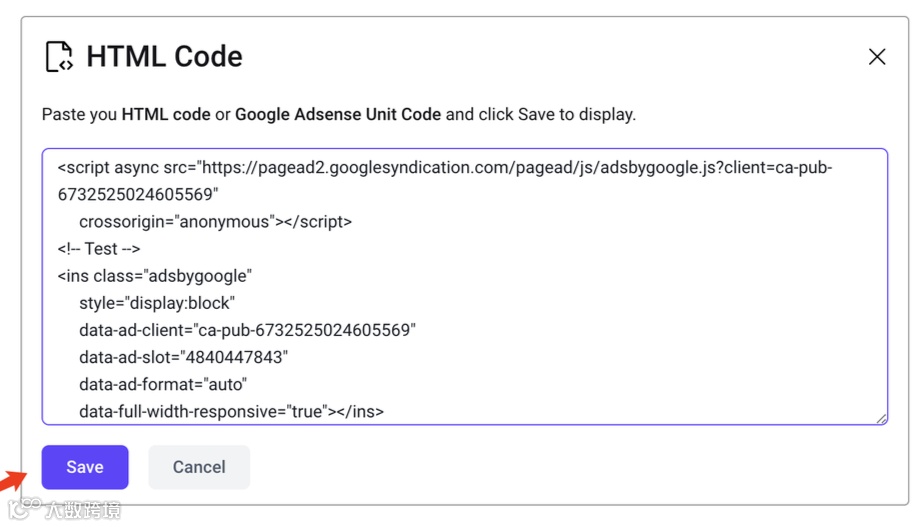Click the data-ad-client attribute line
Image resolution: width=921 pixels, height=527 pixels.
coord(247,330)
